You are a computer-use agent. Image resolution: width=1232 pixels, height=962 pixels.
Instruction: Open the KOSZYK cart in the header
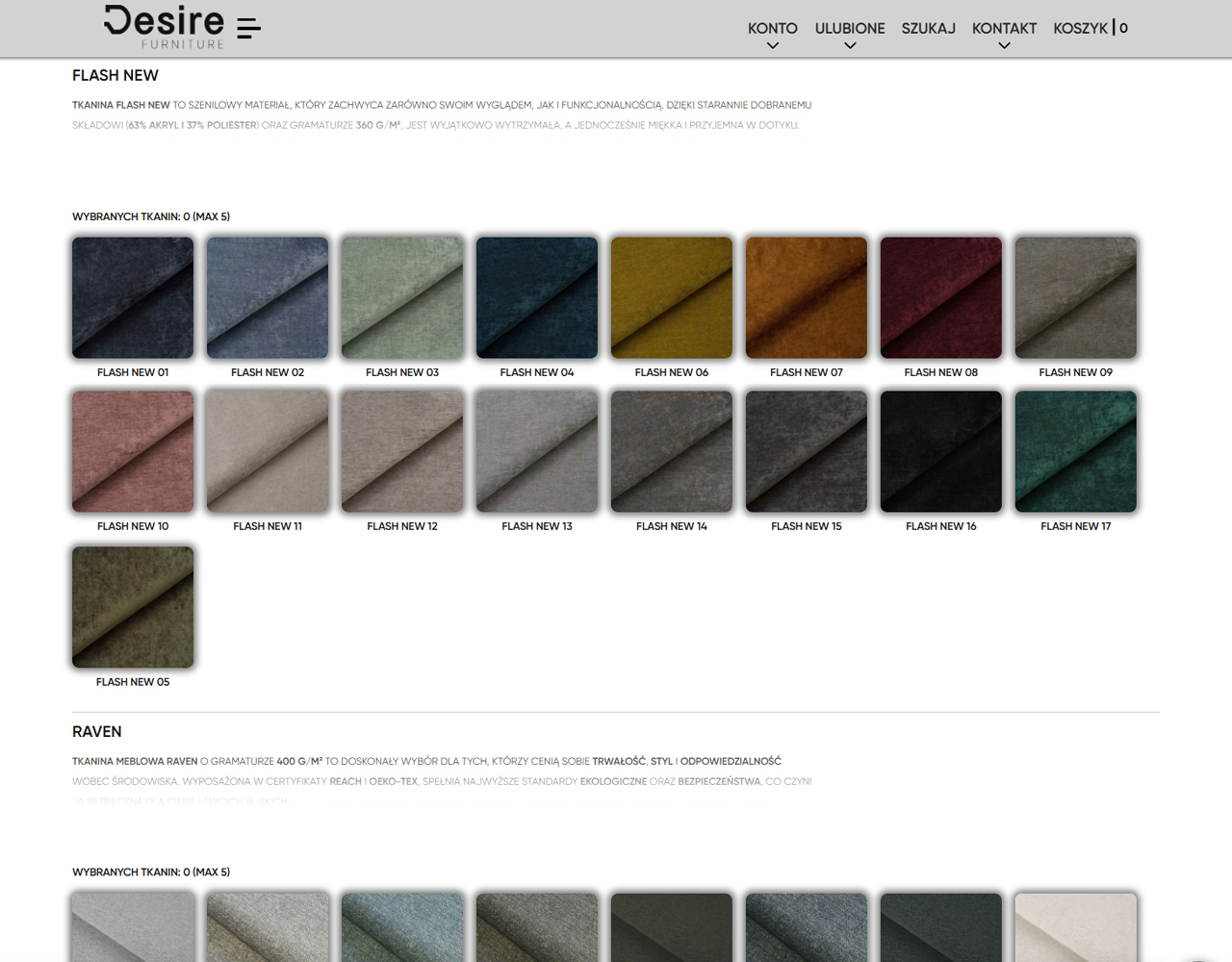coord(1091,28)
